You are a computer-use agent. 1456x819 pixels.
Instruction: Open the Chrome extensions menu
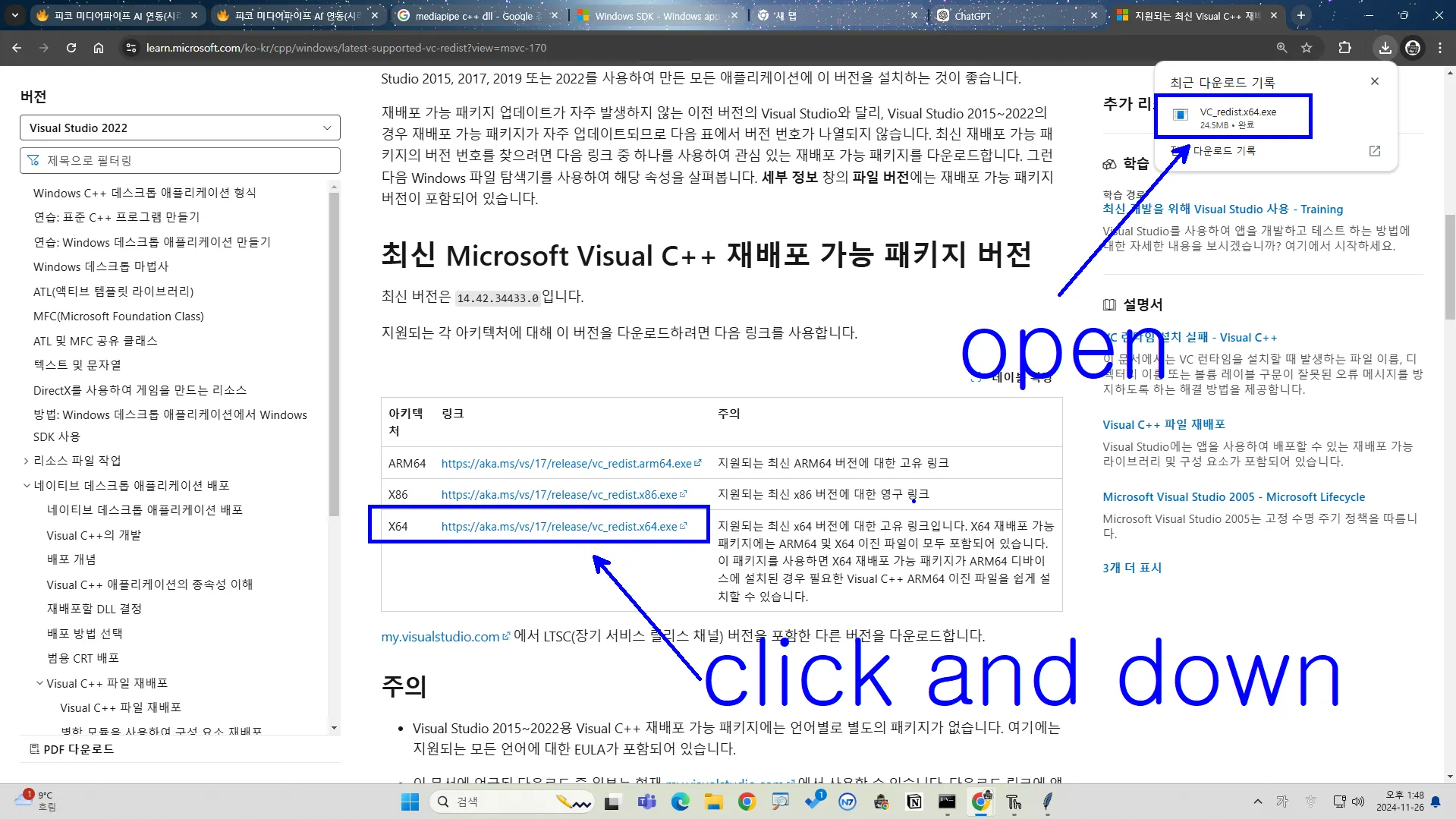tap(1345, 48)
